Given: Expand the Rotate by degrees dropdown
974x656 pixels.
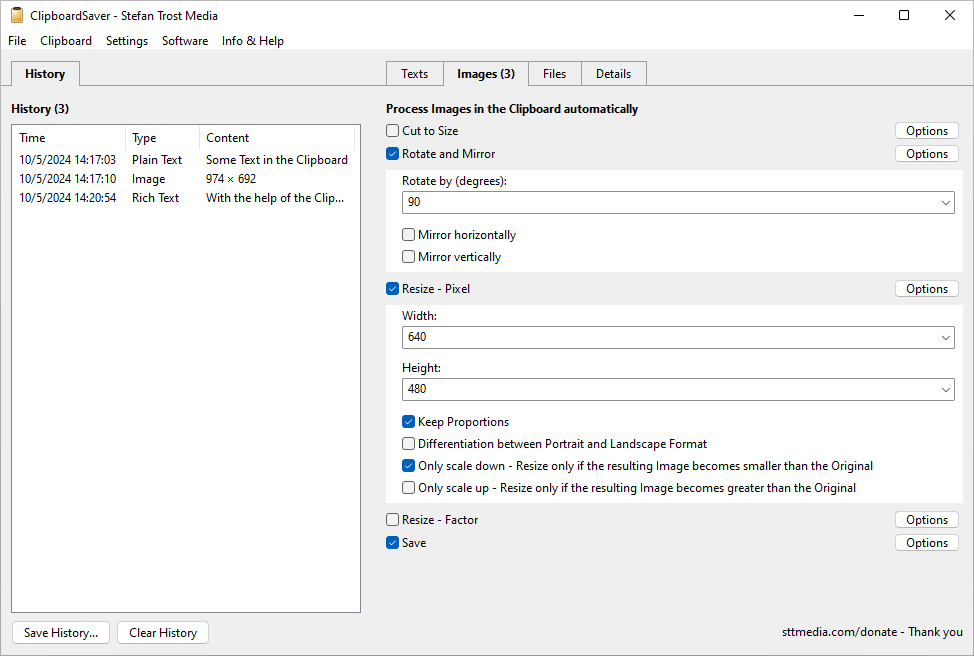Looking at the screenshot, I should tap(945, 203).
